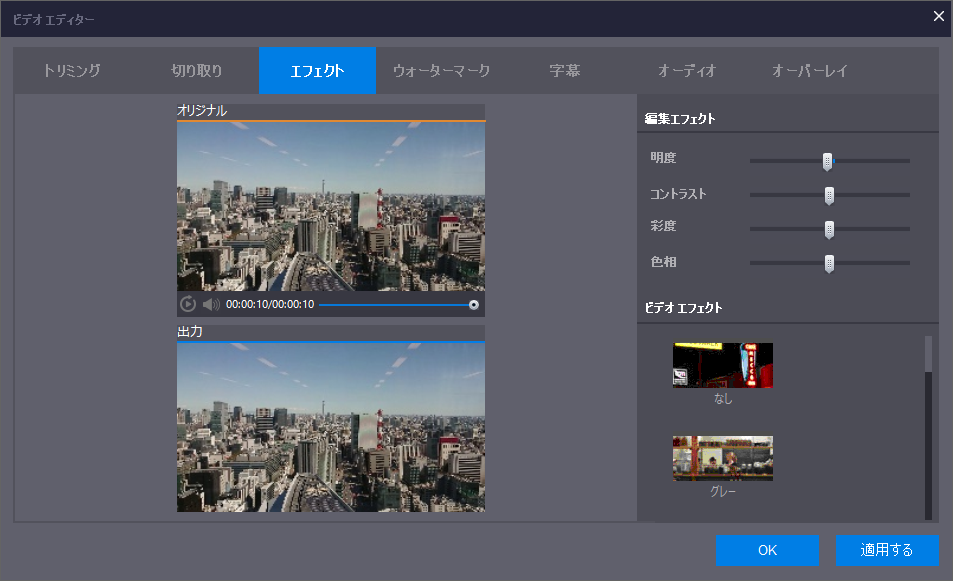
Task: Click the play button under original preview
Action: [x=188, y=304]
